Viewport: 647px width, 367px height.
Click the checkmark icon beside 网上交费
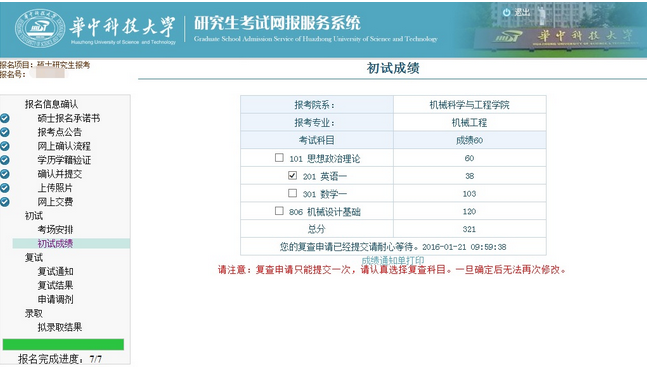[5, 202]
